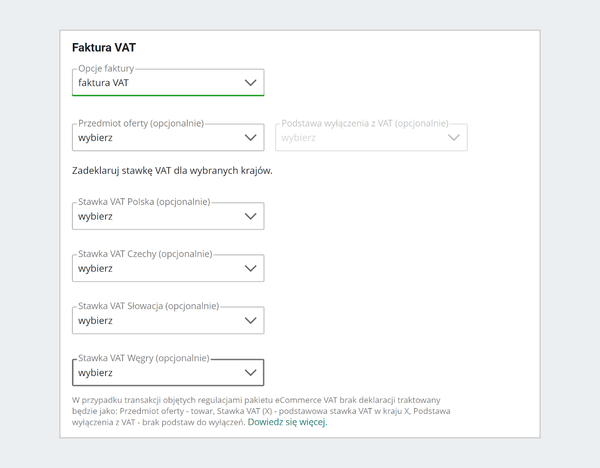Click the "Stawka VAT Węgry (opcjonalnie)" label
This screenshot has width=600, height=468.
(x=143, y=357)
